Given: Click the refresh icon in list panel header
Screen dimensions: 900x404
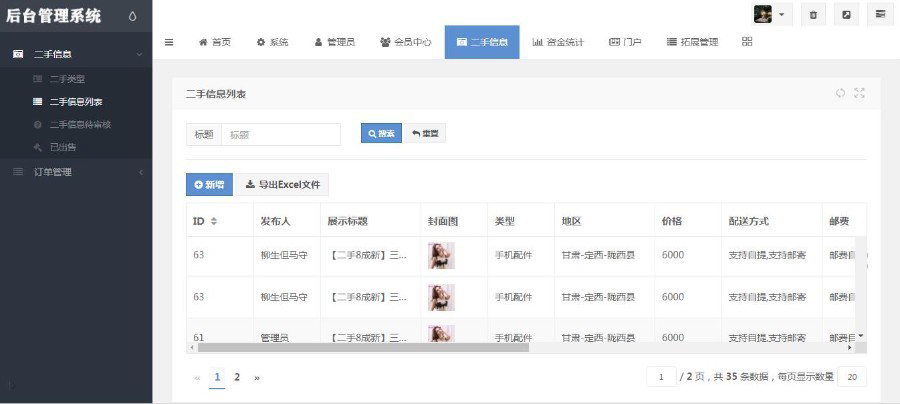Looking at the screenshot, I should [840, 93].
